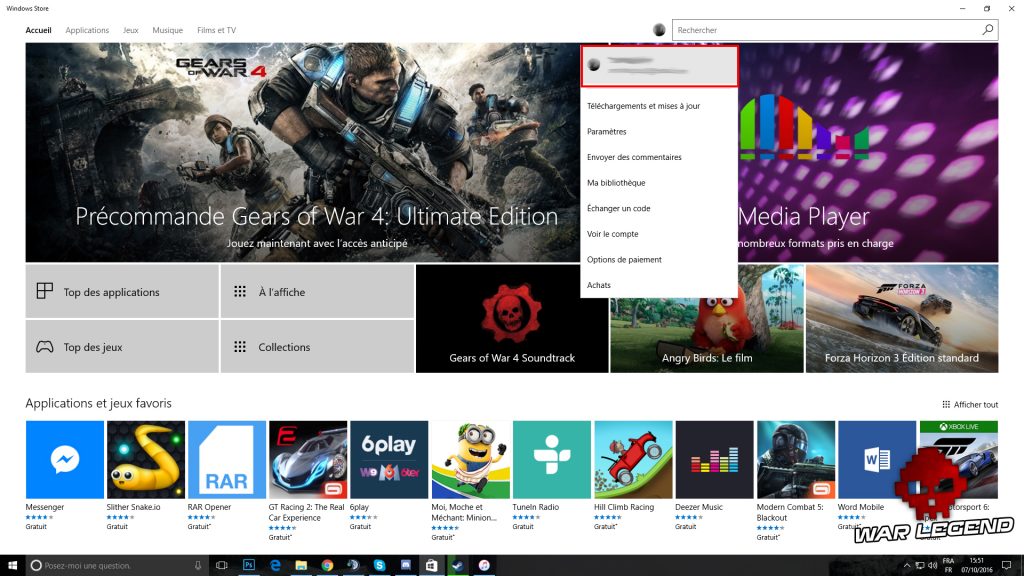1024x576 pixels.
Task: Switch to the Jeux tab
Action: tap(131, 30)
